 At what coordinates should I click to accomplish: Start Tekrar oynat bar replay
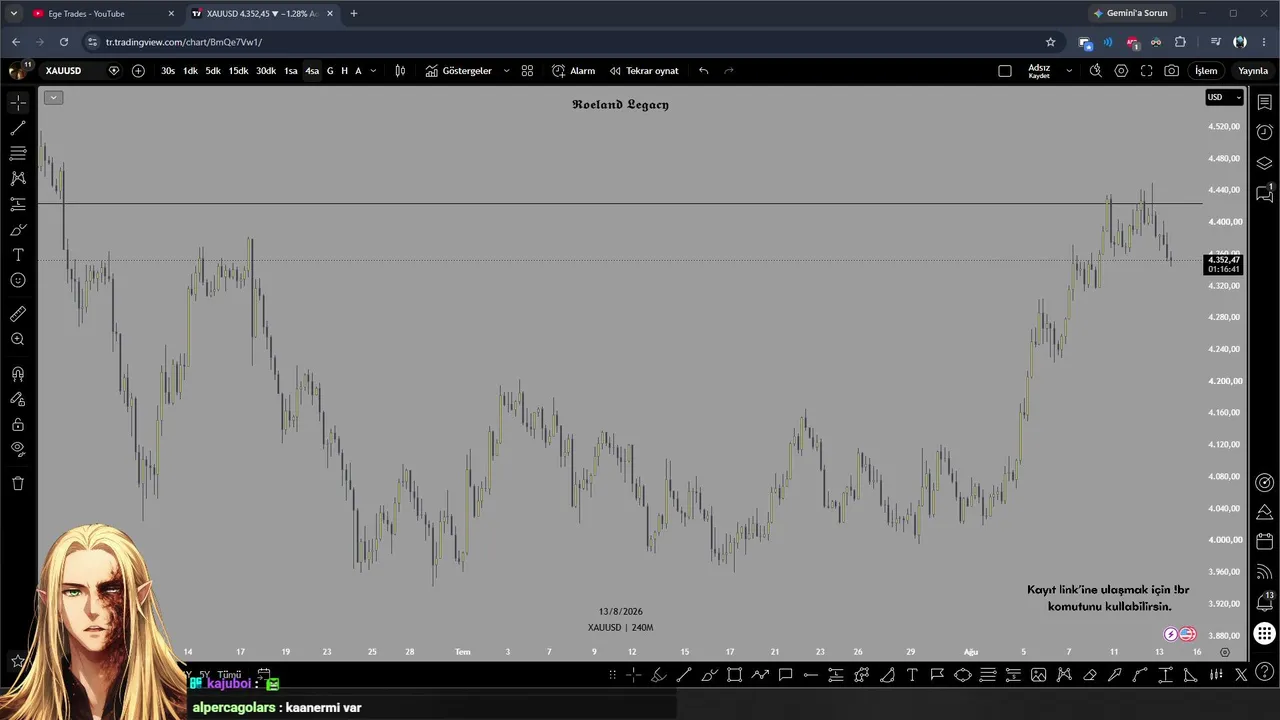point(644,71)
